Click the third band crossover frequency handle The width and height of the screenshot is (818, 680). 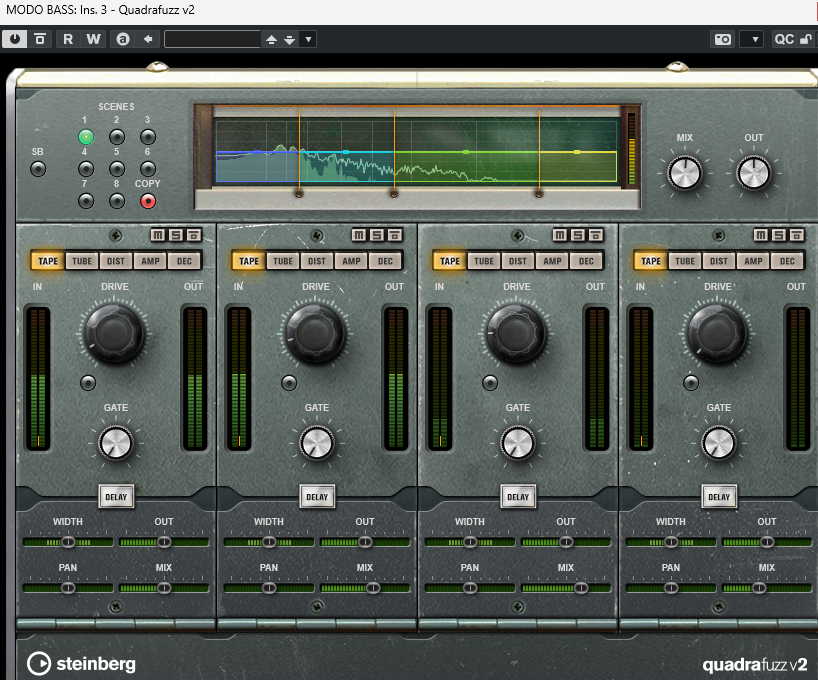tap(539, 194)
